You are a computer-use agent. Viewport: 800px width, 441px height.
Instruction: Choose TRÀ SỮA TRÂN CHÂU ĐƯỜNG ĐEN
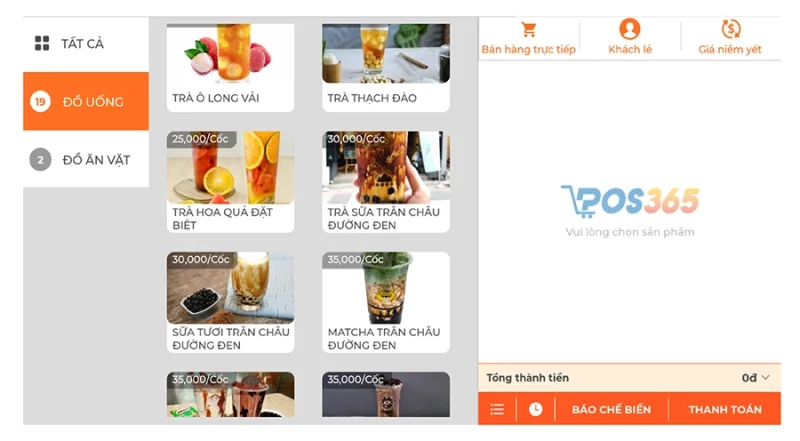pyautogui.click(x=386, y=182)
